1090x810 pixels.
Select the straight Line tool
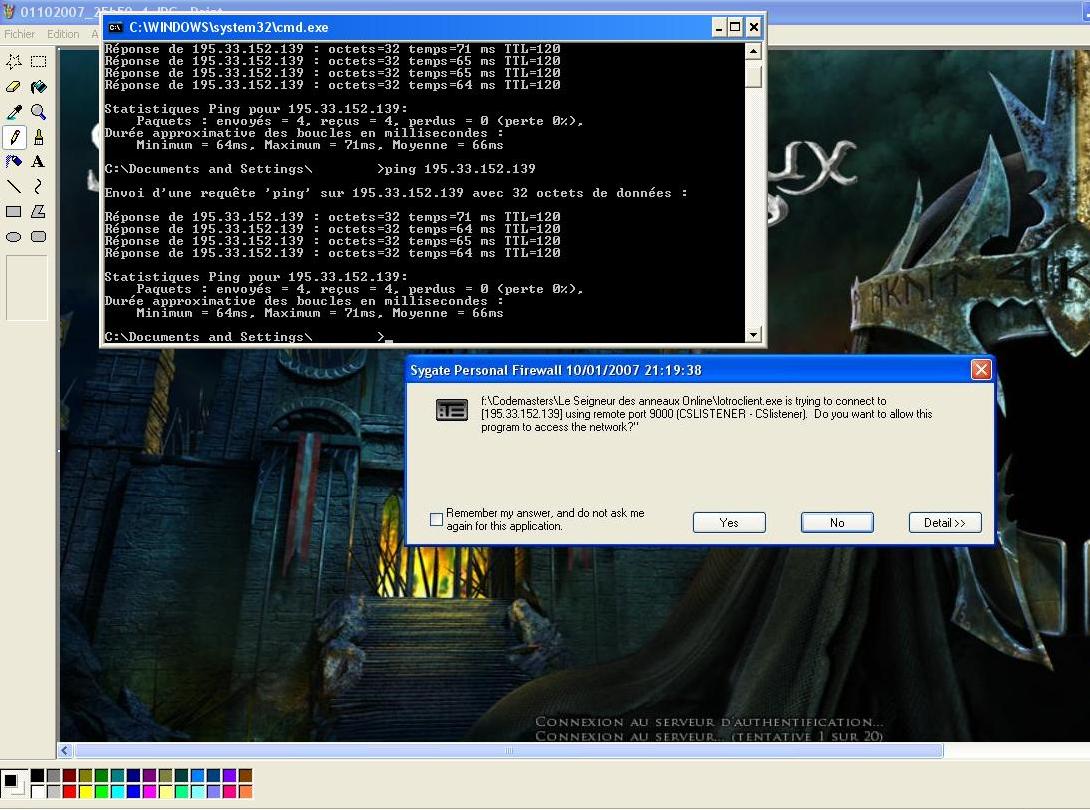(x=14, y=187)
